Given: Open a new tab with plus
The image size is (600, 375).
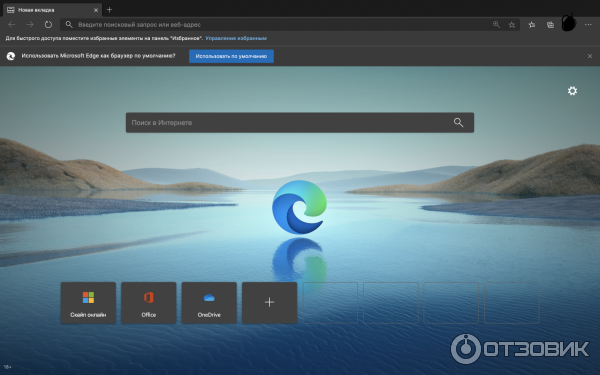Looking at the screenshot, I should click(x=109, y=10).
